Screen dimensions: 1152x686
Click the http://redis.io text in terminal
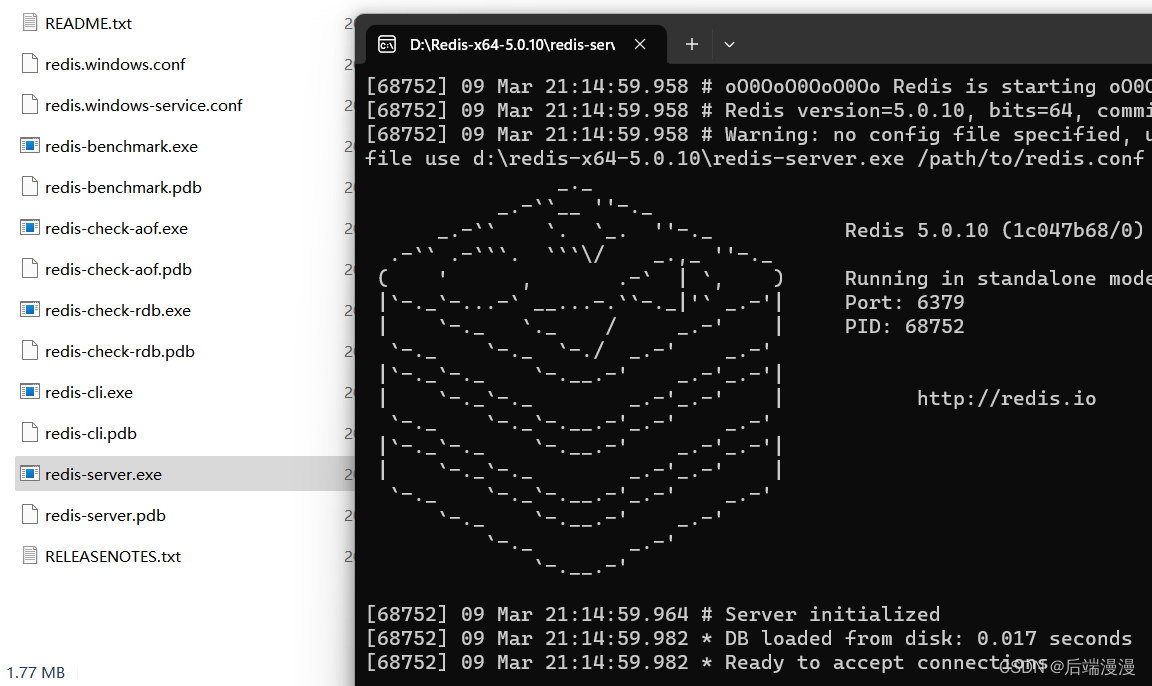tap(1007, 398)
